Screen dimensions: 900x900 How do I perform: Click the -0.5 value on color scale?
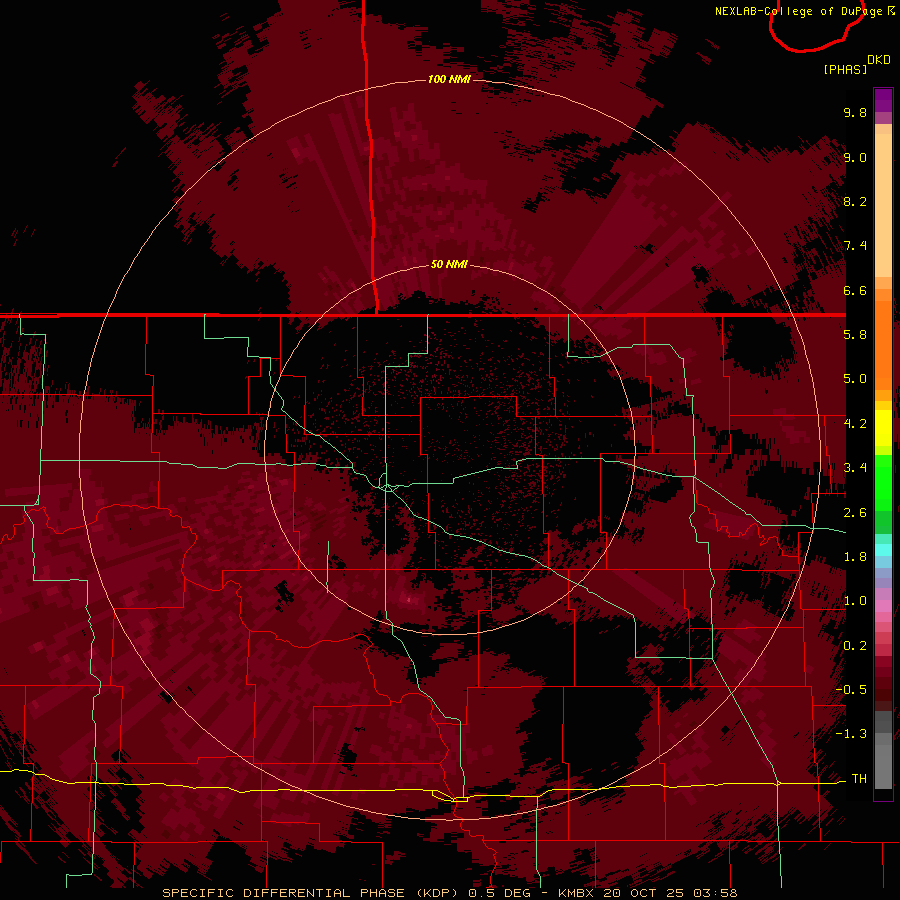pos(851,690)
